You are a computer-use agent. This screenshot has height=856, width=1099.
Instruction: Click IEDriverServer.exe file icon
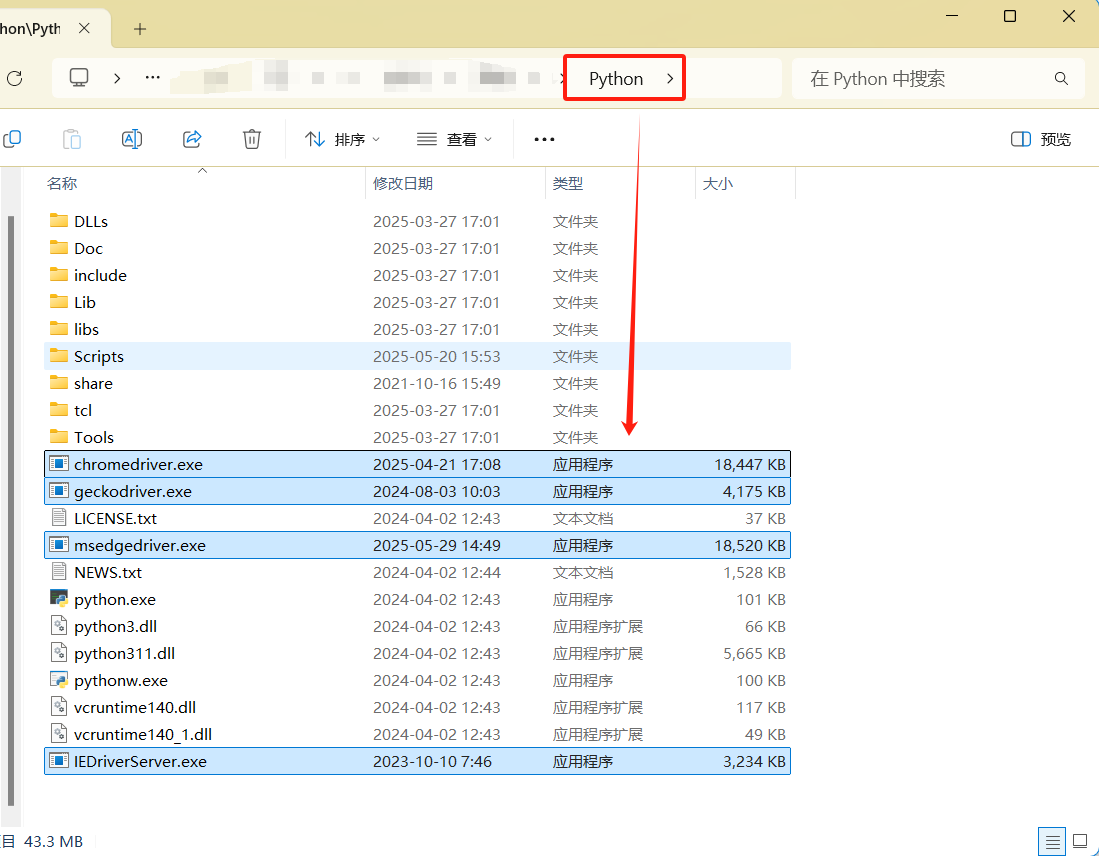coord(60,761)
